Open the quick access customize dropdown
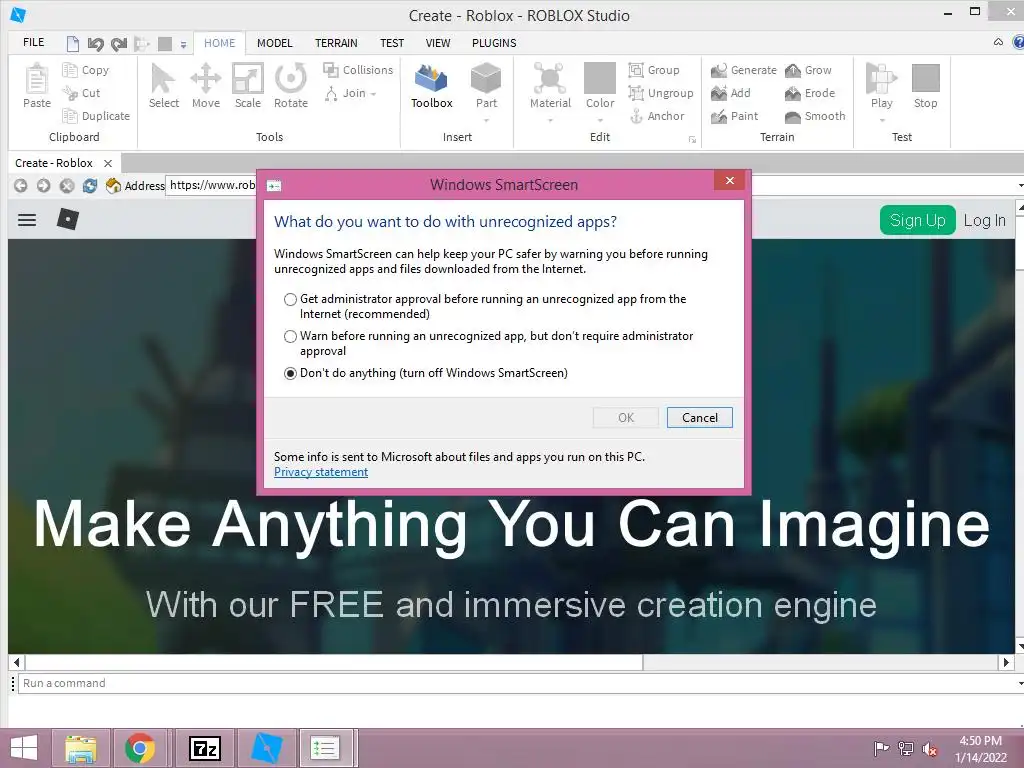The width and height of the screenshot is (1024, 768). coord(184,45)
